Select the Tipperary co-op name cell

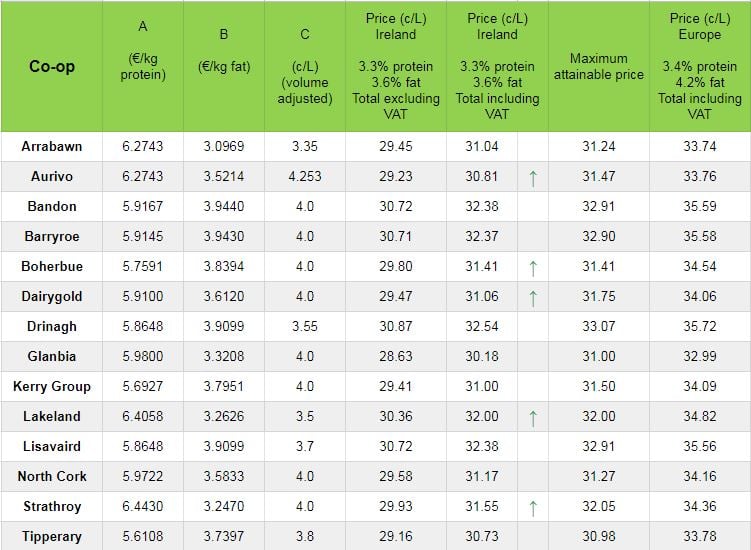[51, 537]
